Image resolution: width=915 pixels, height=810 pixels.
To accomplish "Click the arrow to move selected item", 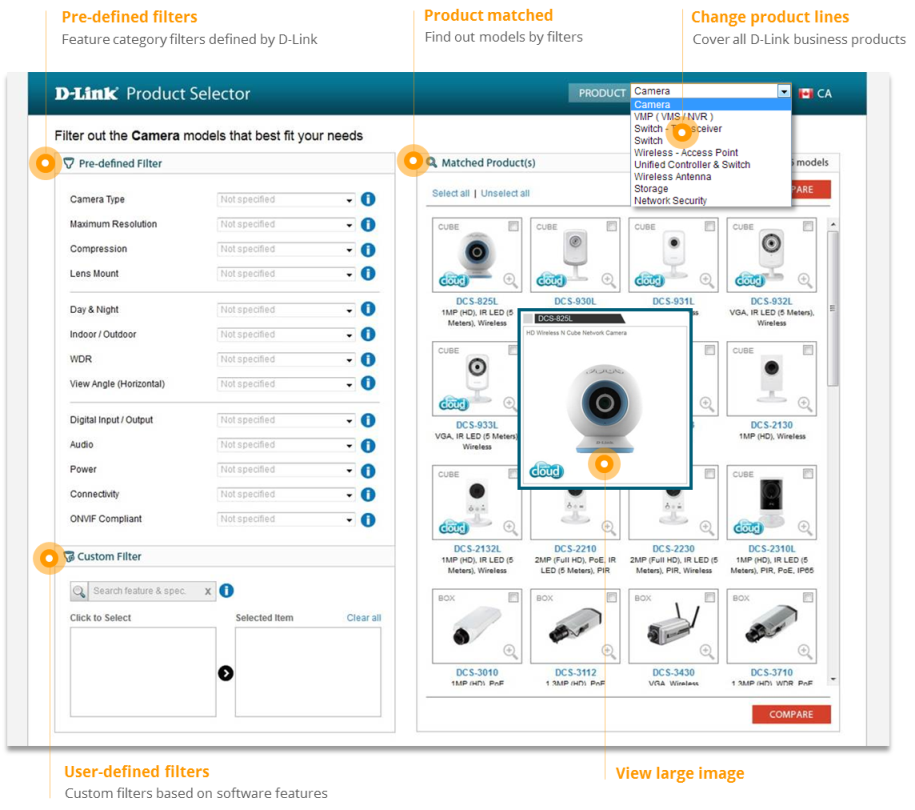I will coord(226,673).
